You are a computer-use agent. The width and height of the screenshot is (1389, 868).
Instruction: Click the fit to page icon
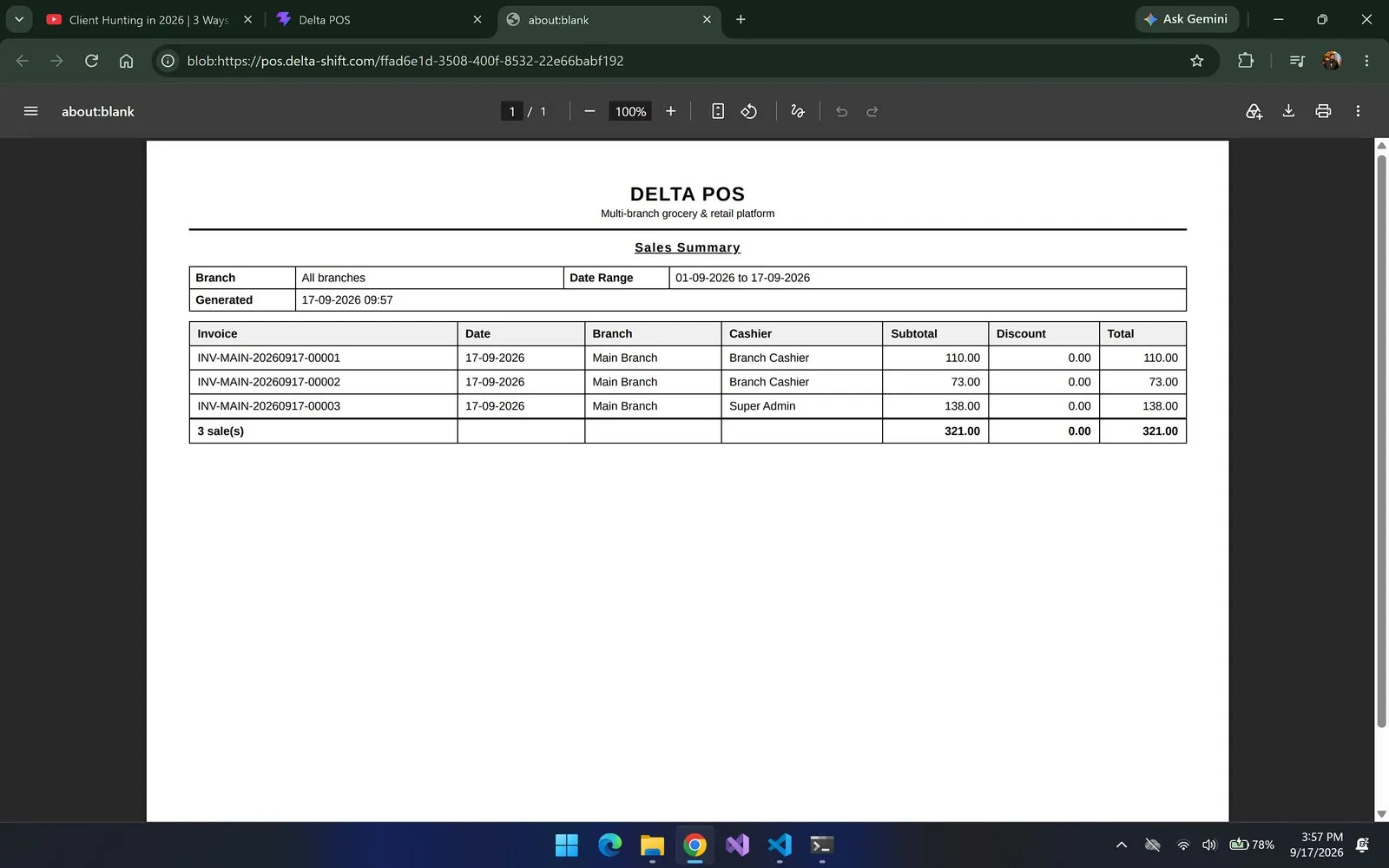point(718,111)
